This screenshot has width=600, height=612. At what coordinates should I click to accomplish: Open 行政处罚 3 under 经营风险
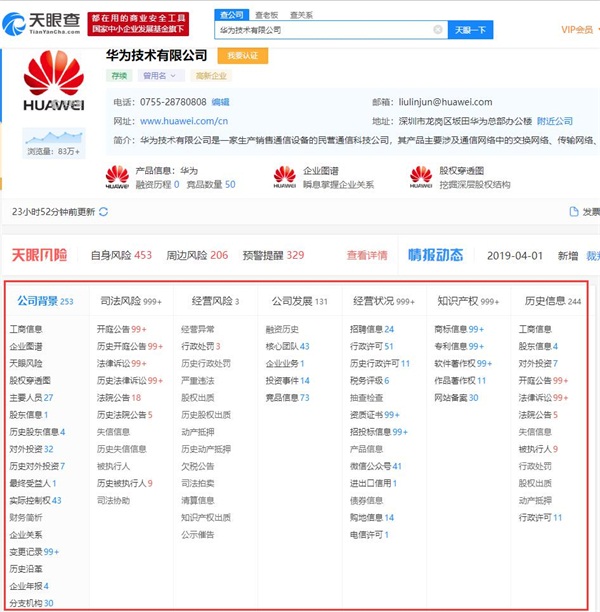[201, 346]
